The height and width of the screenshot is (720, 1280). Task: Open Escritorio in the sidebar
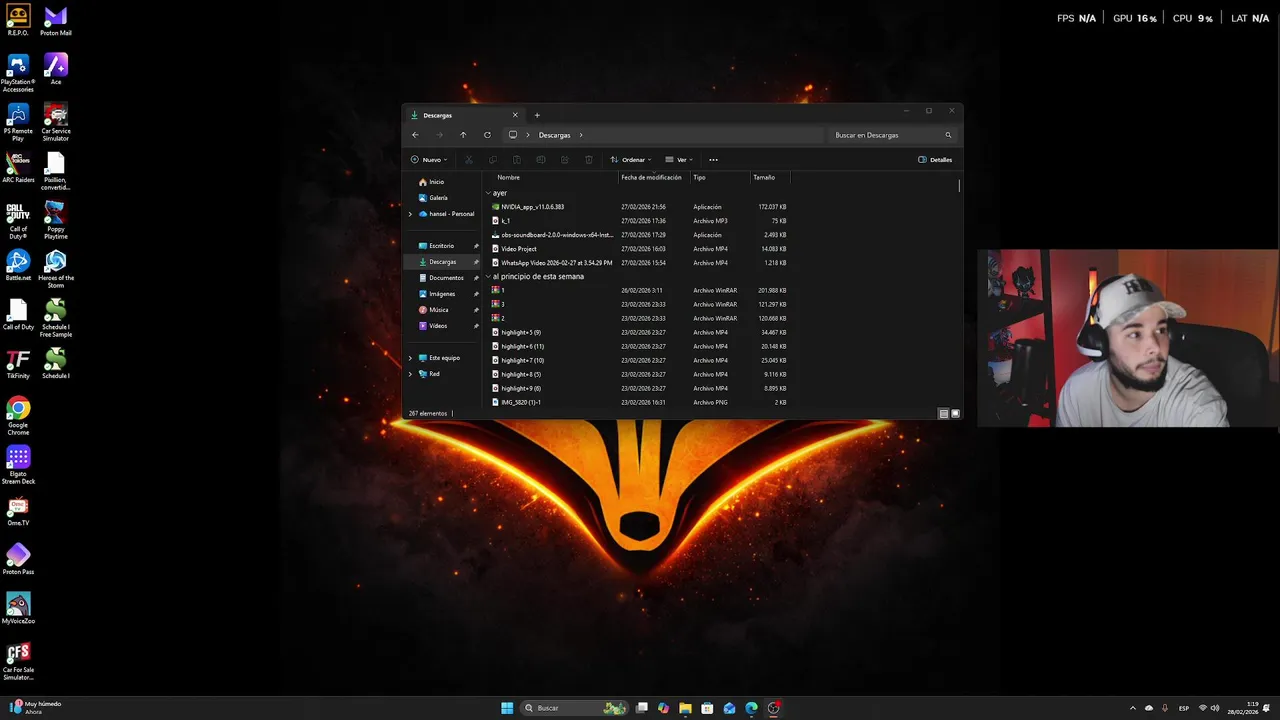point(441,246)
